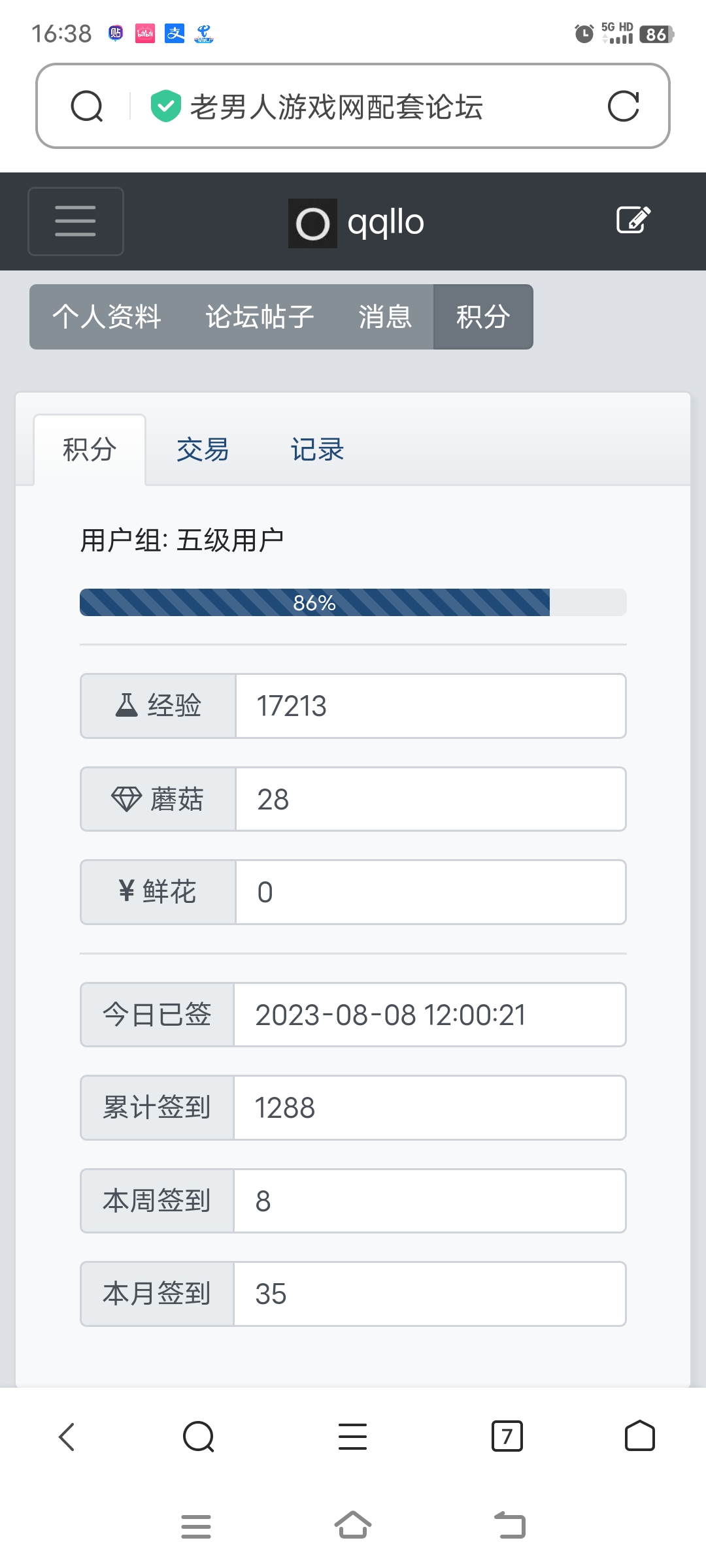Open the 个人资料 profile tab
Viewport: 706px width, 1568px height.
click(x=107, y=317)
